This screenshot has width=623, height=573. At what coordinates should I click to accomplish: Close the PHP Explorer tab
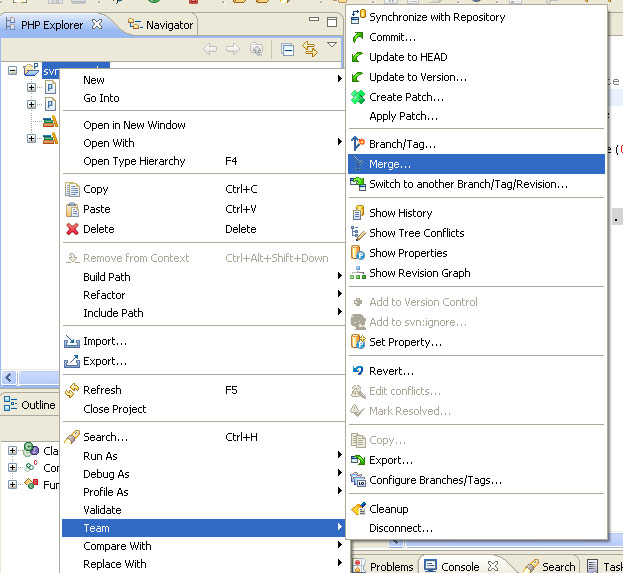coord(97,24)
